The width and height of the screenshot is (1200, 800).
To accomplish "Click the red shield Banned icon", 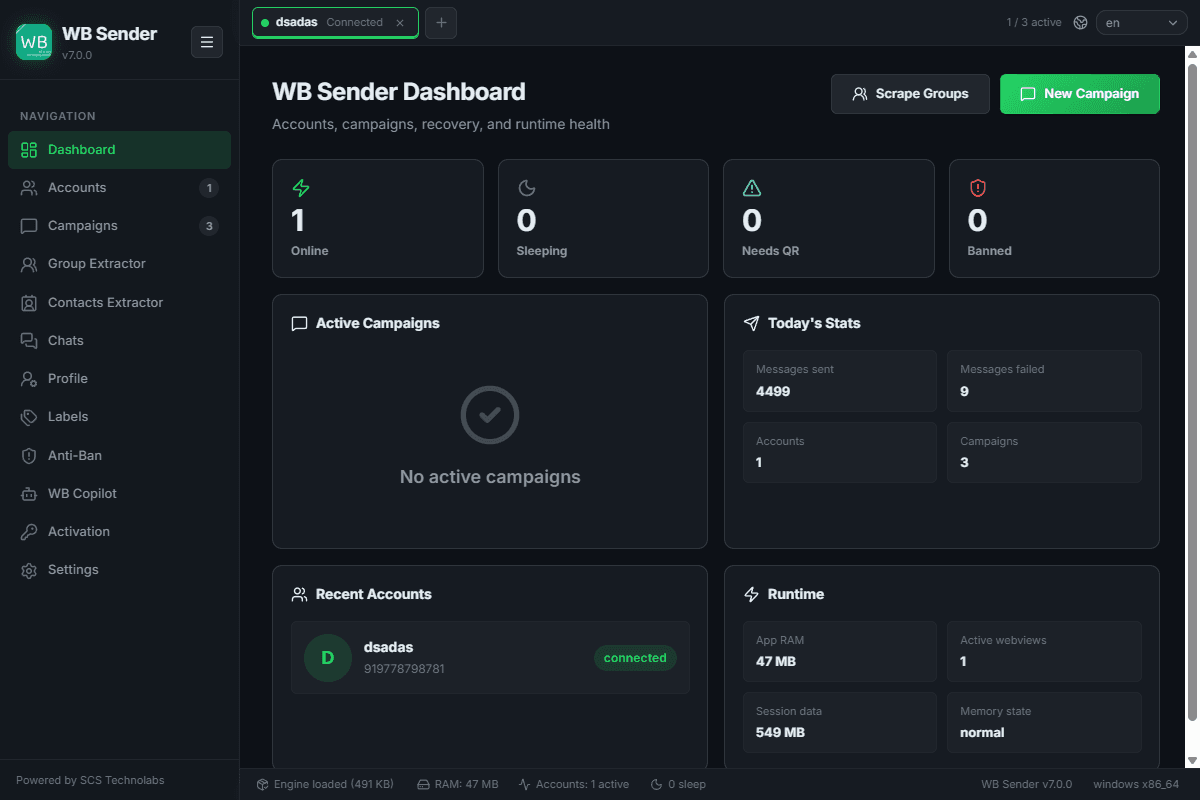I will (x=978, y=188).
